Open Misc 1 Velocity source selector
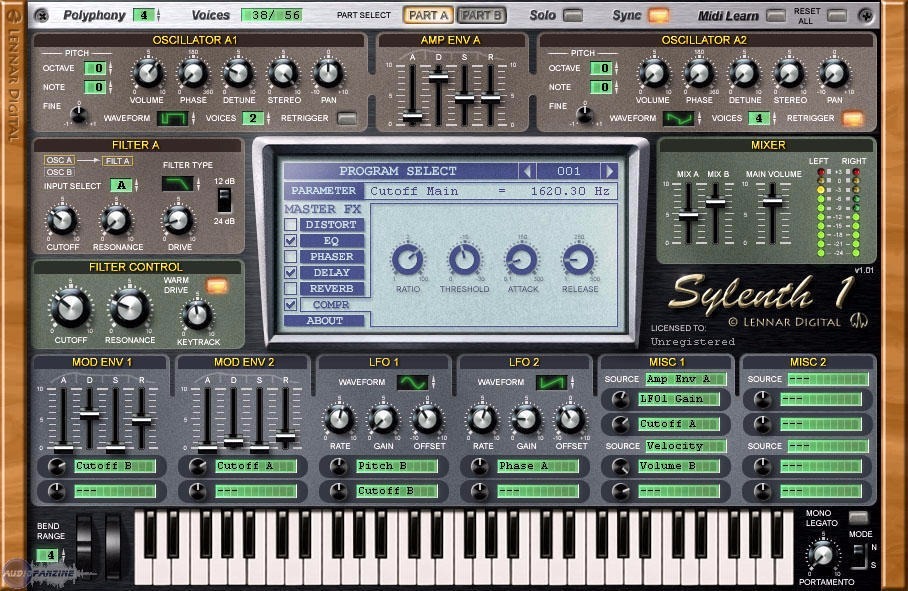 pos(686,446)
